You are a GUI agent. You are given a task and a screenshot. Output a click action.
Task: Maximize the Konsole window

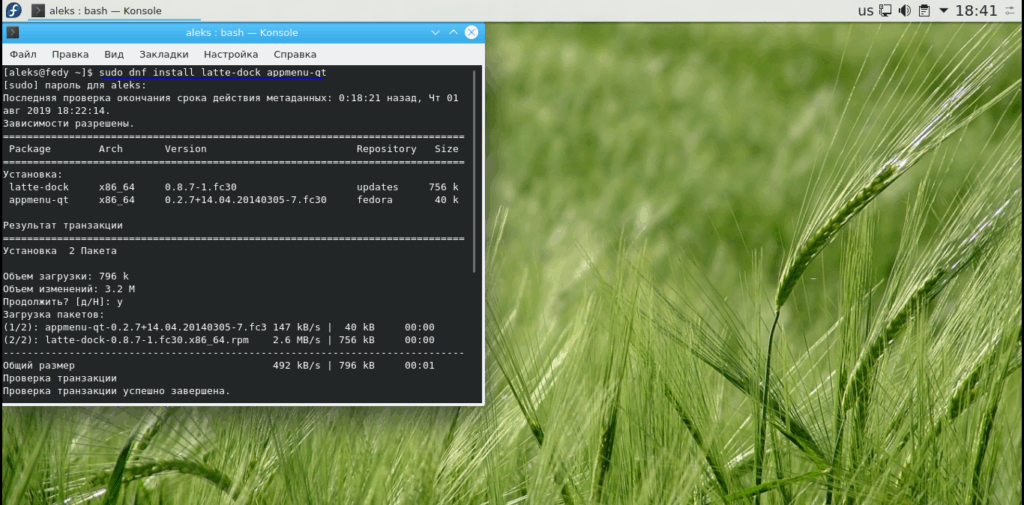(454, 33)
